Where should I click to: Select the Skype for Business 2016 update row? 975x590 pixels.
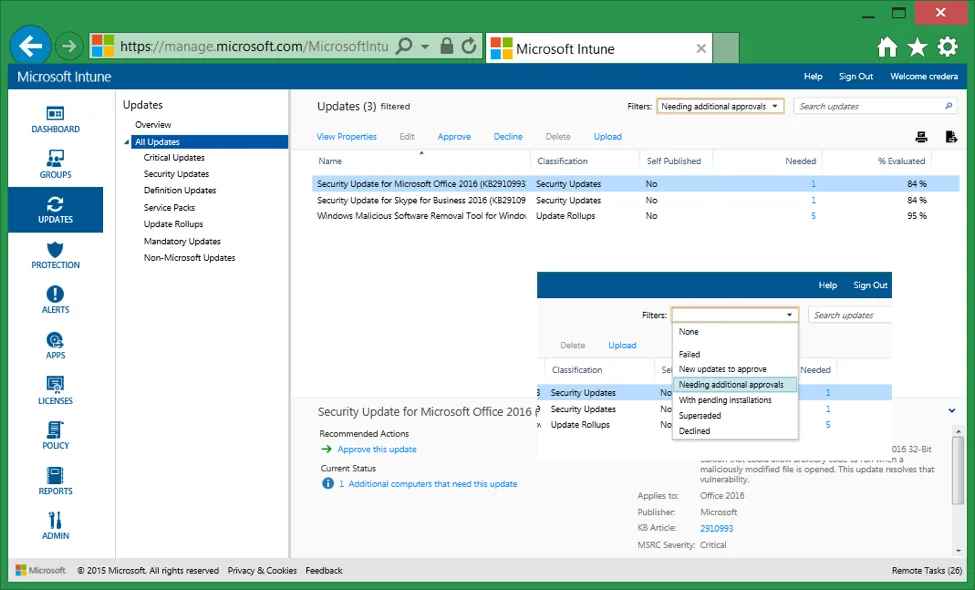(x=635, y=200)
